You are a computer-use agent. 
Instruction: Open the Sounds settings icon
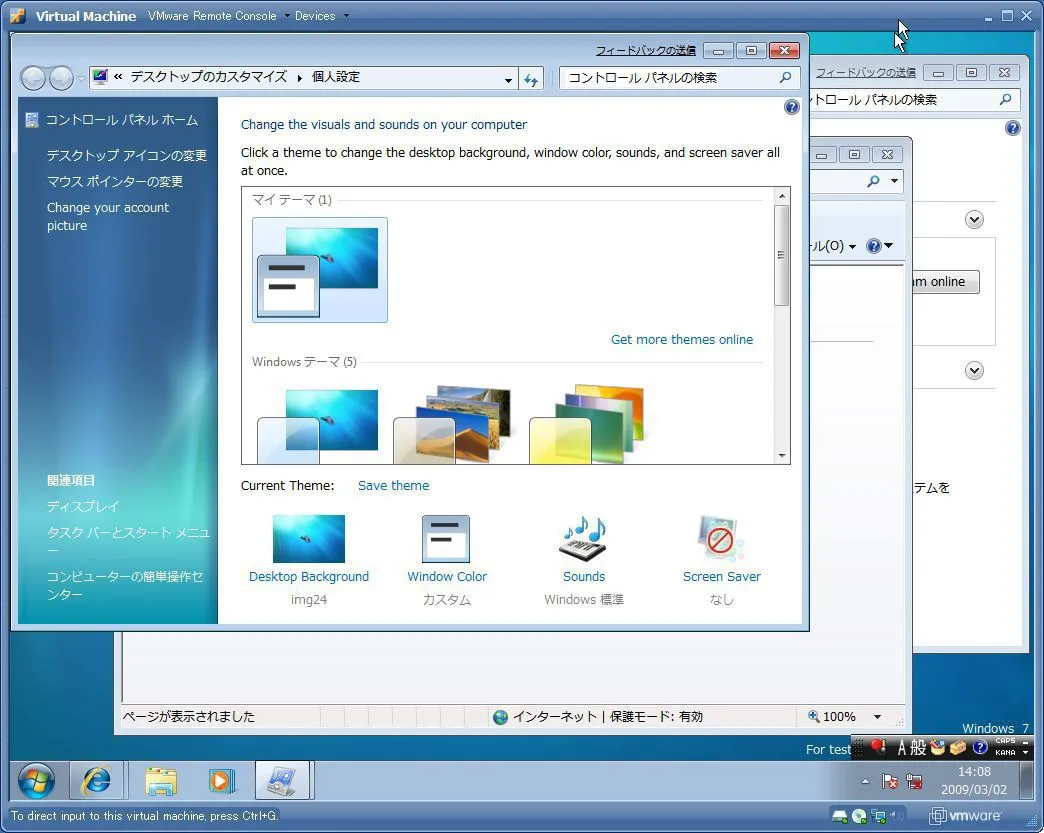pyautogui.click(x=583, y=540)
